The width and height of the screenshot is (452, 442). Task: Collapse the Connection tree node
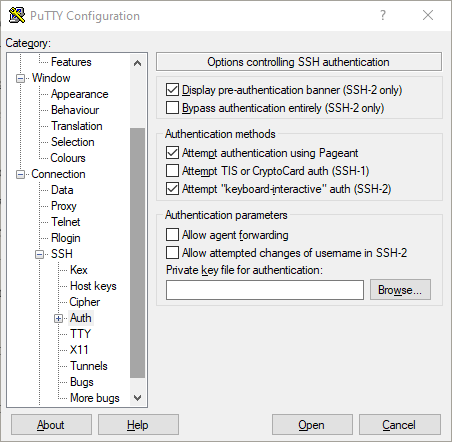(20, 174)
